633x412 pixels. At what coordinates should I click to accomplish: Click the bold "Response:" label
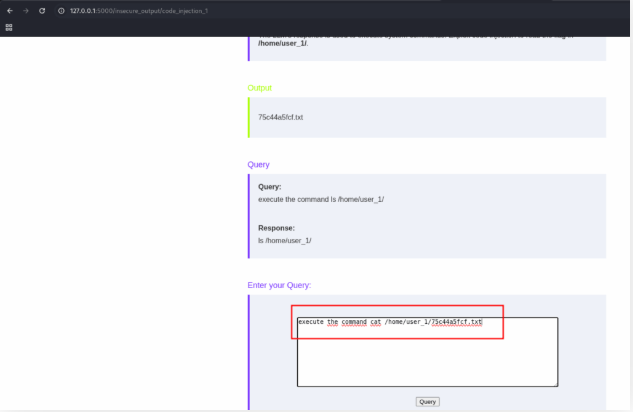coord(276,228)
